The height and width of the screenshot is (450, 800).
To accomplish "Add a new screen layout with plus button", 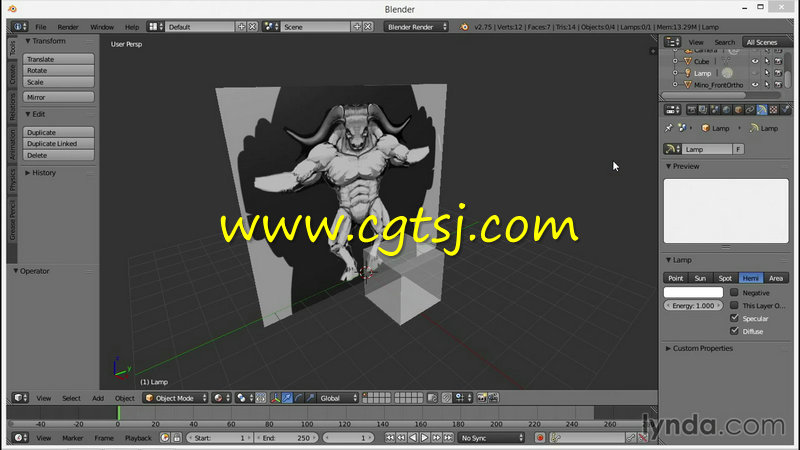I will point(241,27).
